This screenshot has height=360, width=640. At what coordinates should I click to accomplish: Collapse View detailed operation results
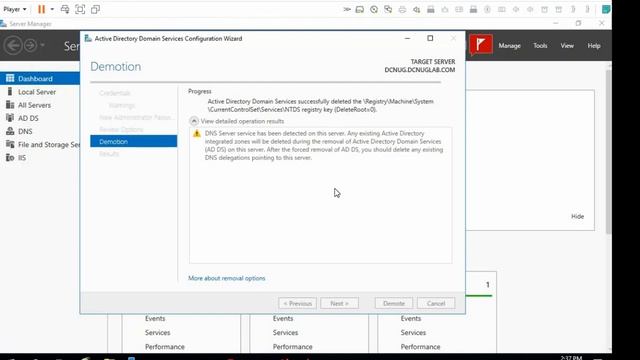194,121
